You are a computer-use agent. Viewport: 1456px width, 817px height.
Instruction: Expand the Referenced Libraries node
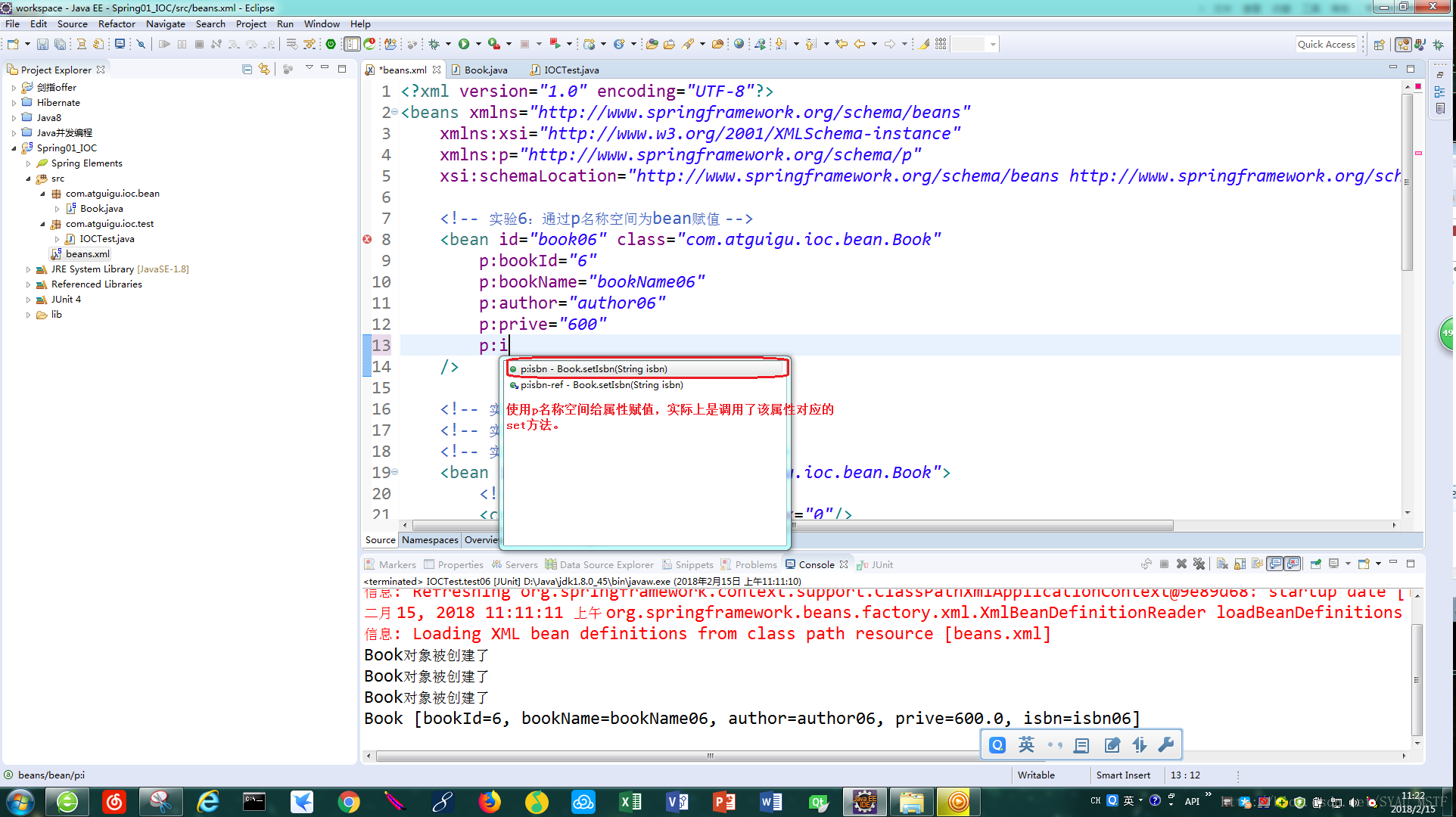(28, 284)
